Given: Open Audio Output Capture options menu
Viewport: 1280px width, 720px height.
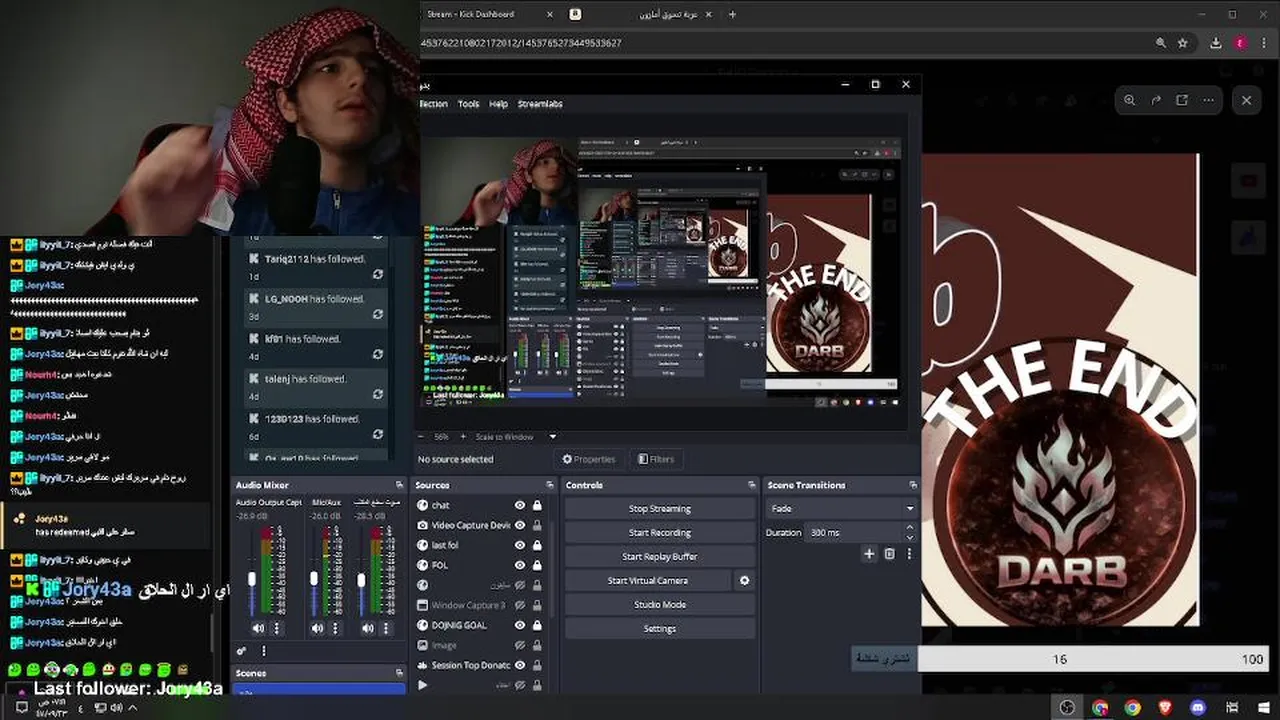Looking at the screenshot, I should pos(277,628).
